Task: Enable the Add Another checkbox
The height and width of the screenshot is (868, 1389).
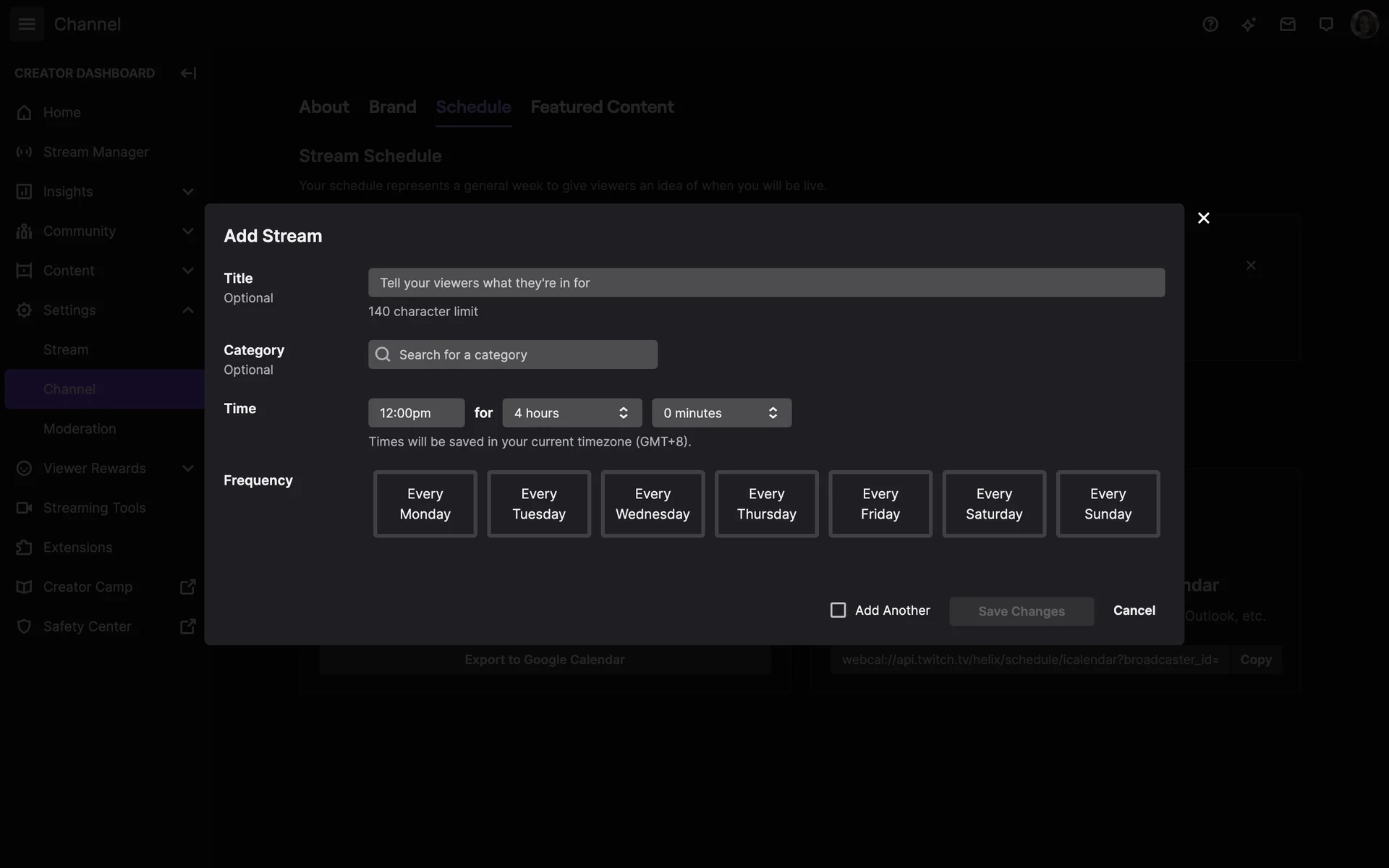Action: [838, 610]
